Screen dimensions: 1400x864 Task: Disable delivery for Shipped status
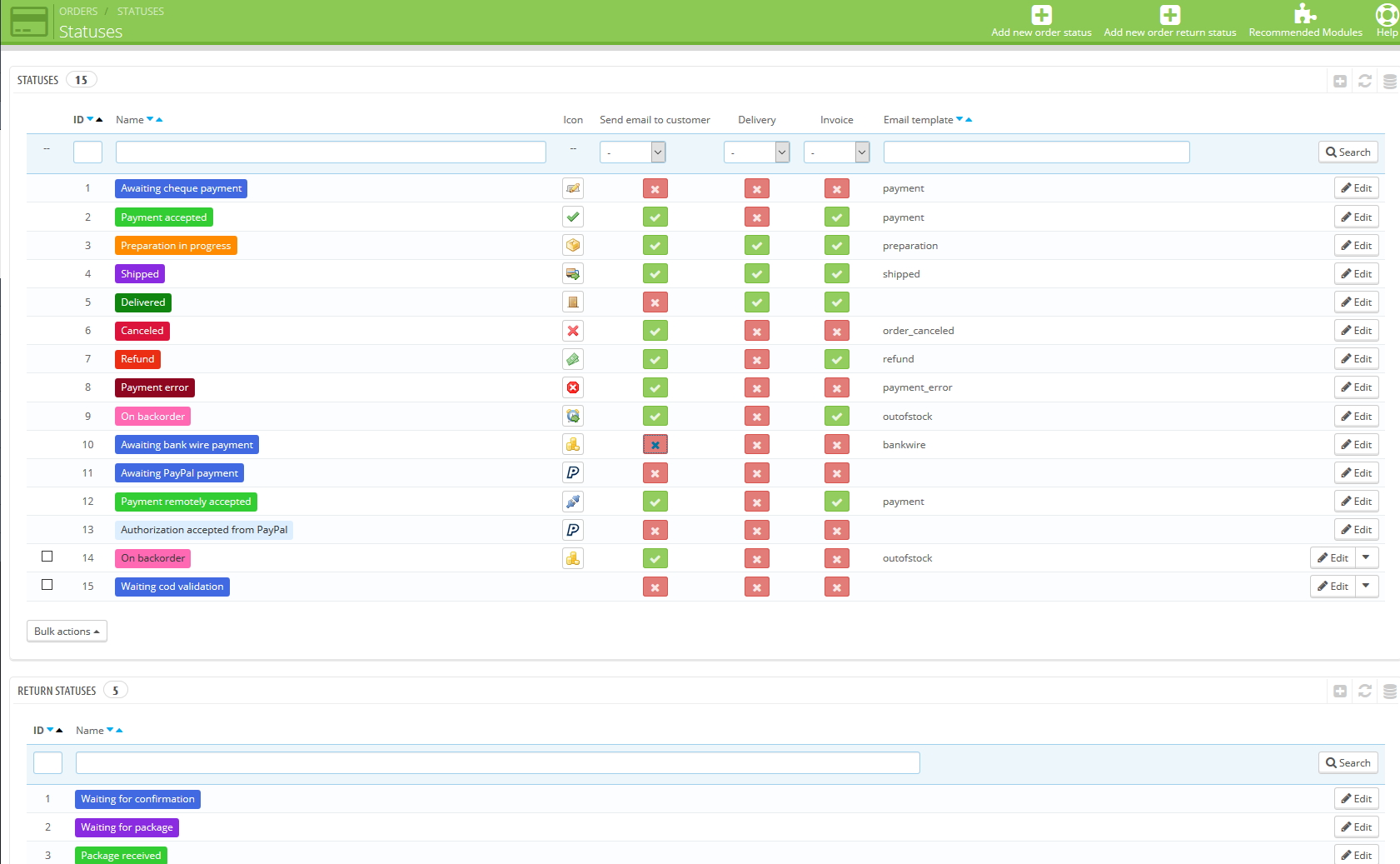[757, 274]
